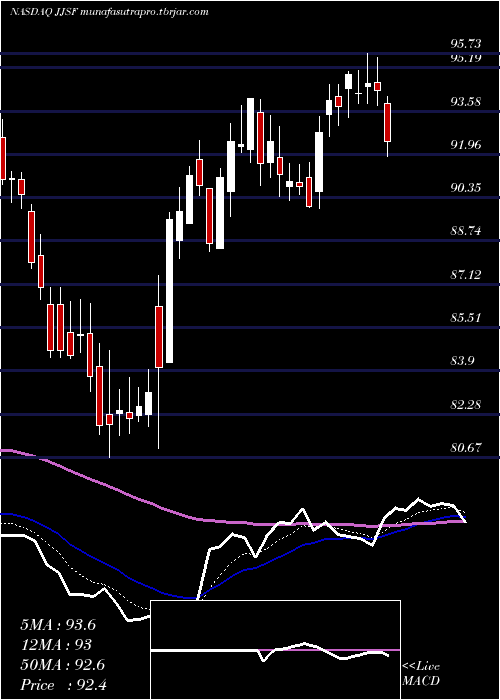Open the MACD inset chart panel

(x=276, y=650)
